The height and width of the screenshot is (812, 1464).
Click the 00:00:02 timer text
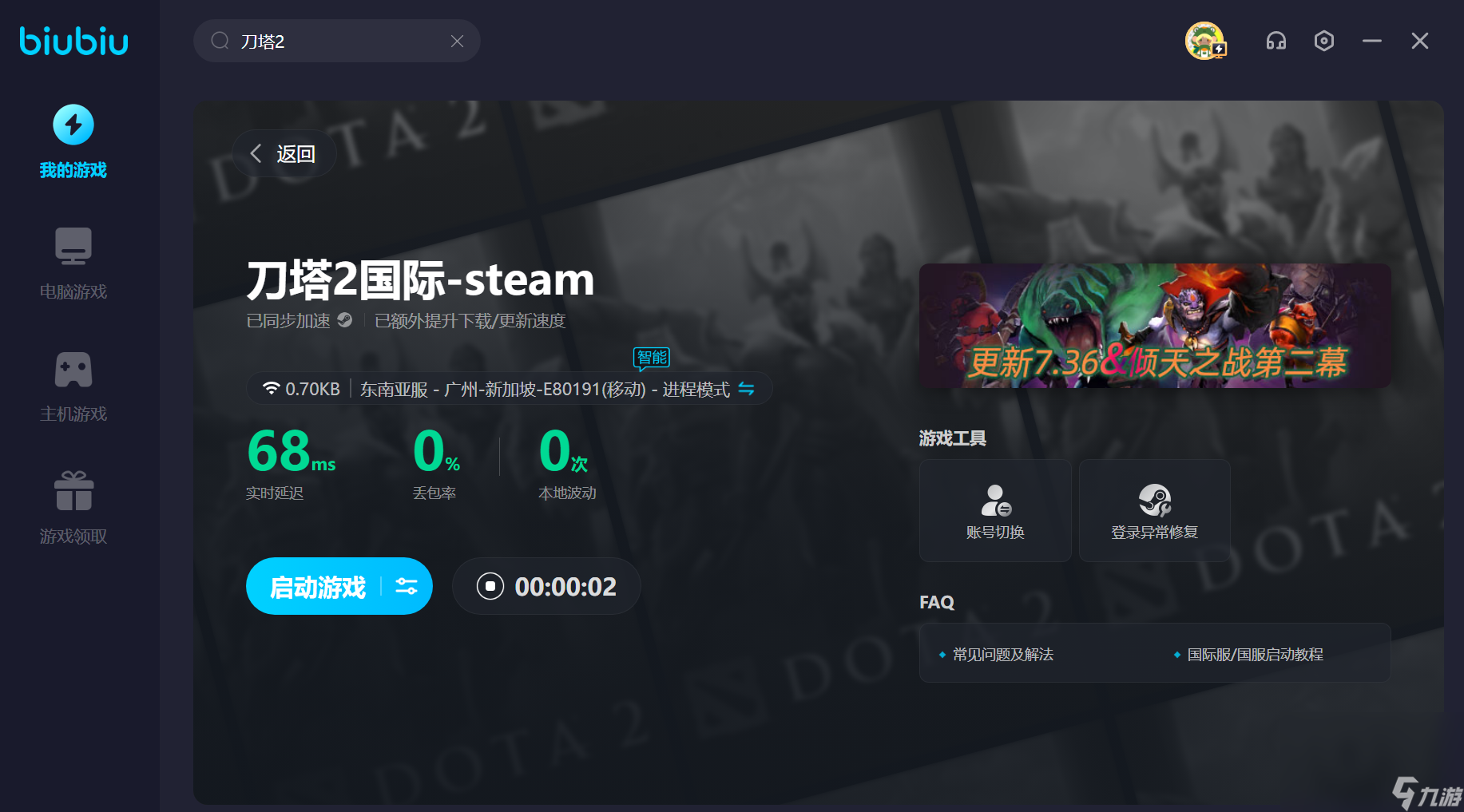click(x=565, y=587)
